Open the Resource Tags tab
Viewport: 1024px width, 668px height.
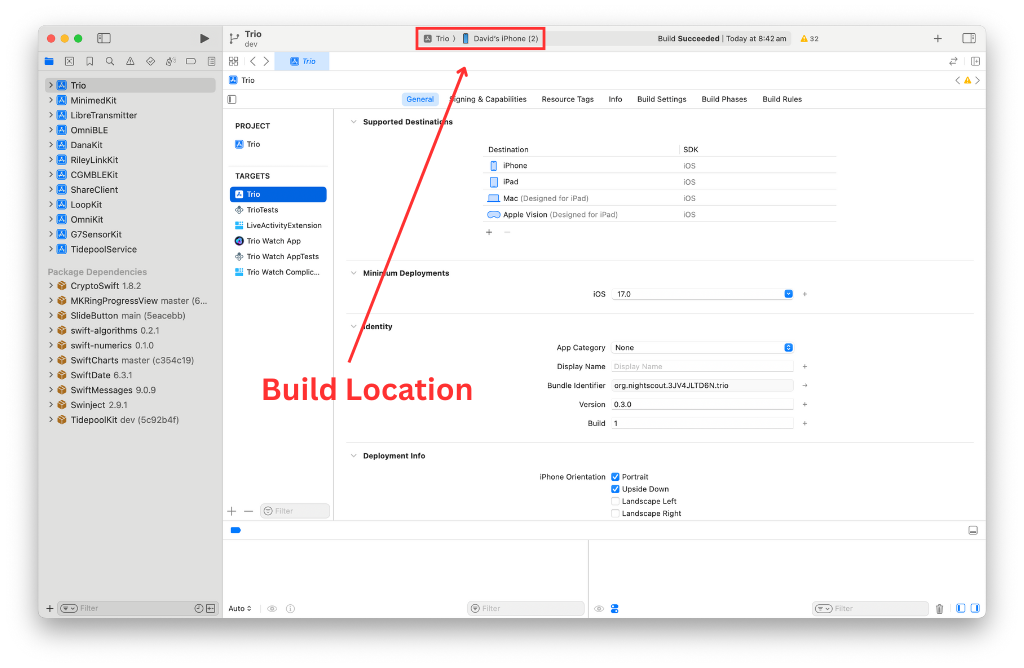click(x=568, y=99)
